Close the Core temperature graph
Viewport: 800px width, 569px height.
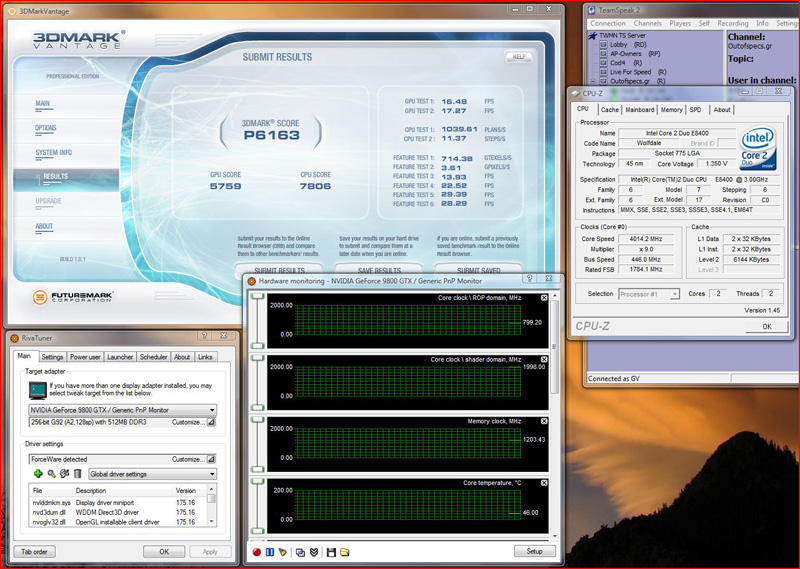[x=544, y=483]
